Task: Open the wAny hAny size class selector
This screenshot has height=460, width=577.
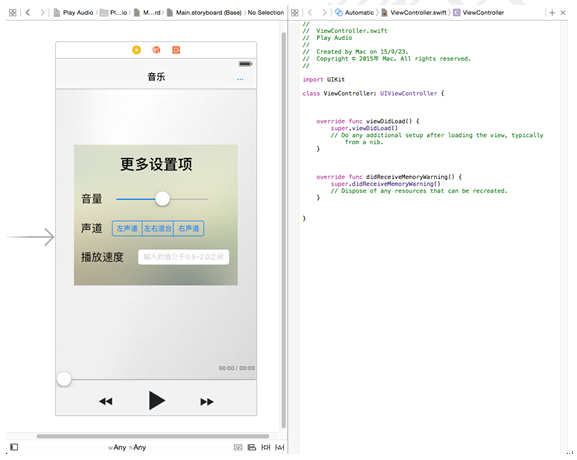Action: 127,447
